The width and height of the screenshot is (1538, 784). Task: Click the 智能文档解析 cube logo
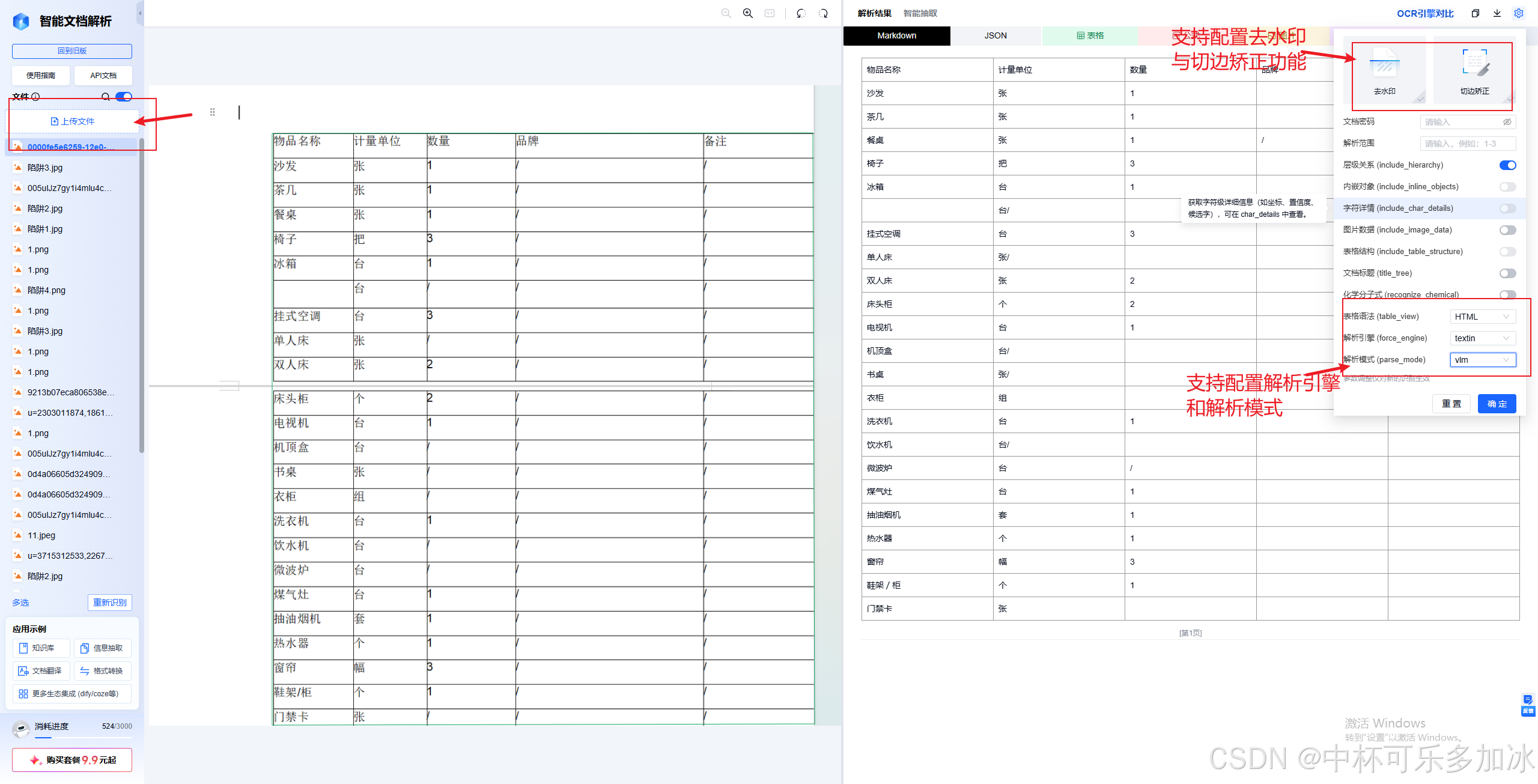click(x=21, y=22)
